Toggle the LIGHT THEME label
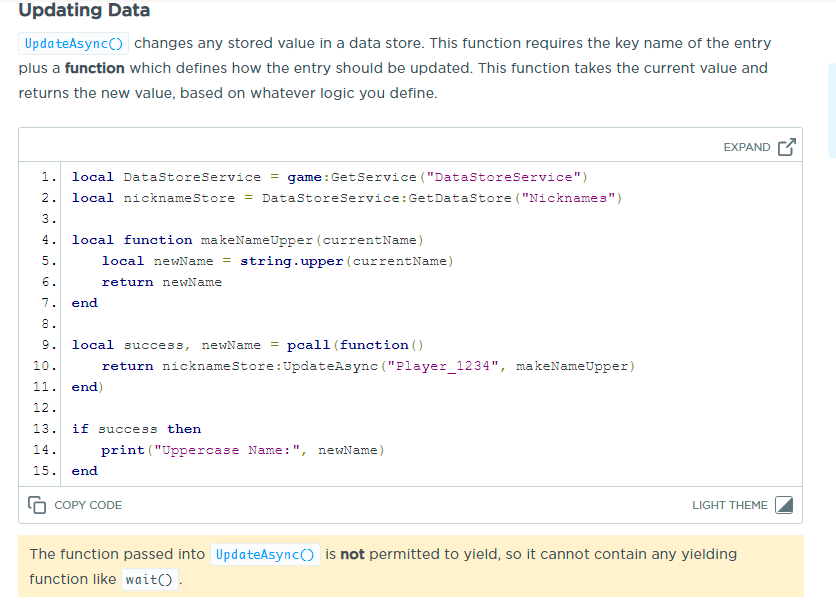Screen dimensions: 836x604 729,505
